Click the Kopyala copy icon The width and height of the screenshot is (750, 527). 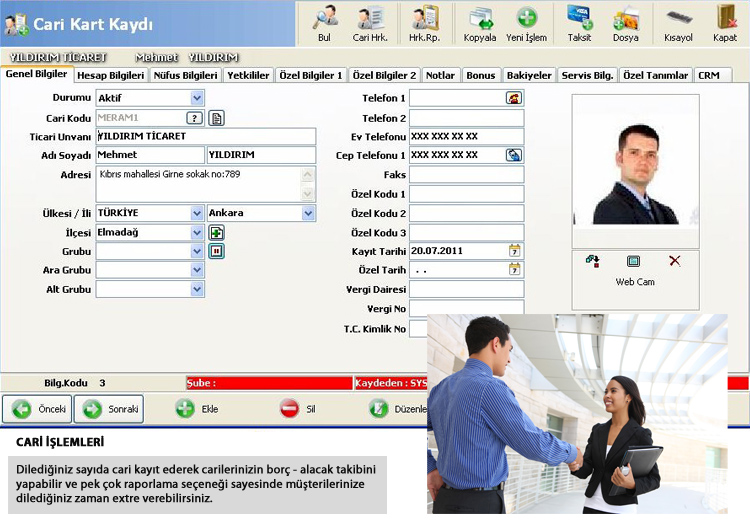(x=480, y=22)
